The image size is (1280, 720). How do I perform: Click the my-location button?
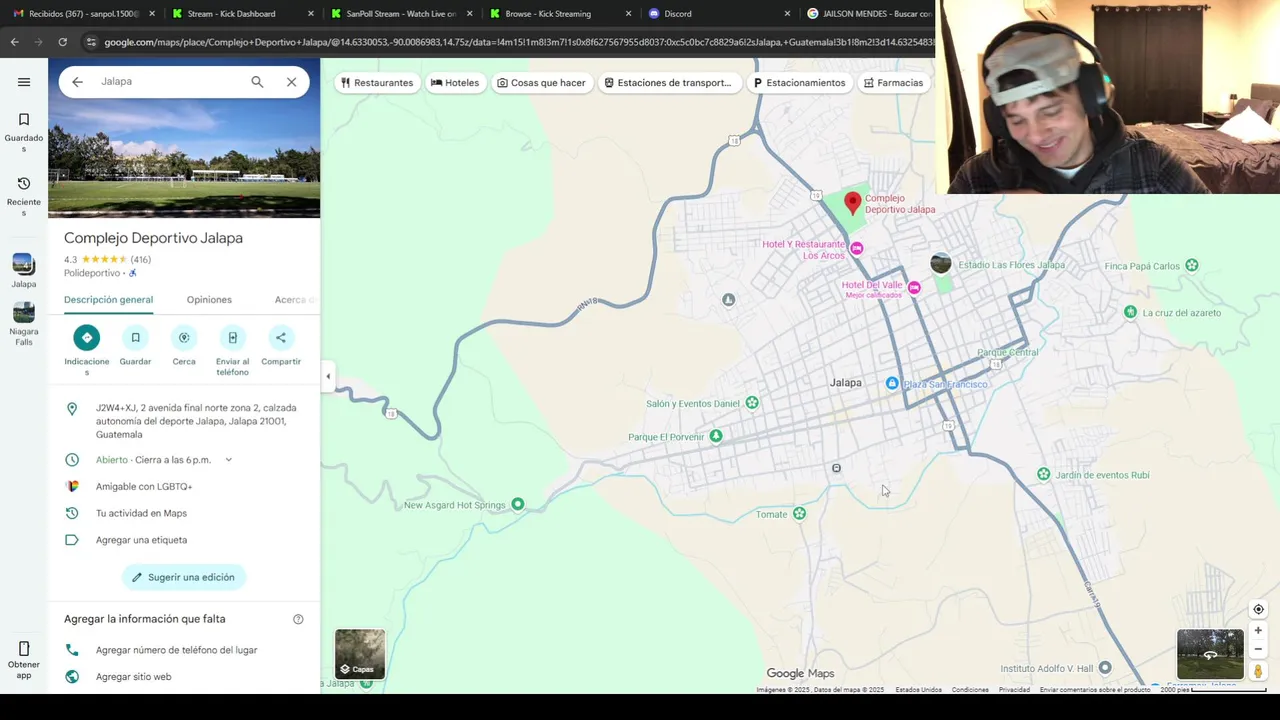[1258, 610]
